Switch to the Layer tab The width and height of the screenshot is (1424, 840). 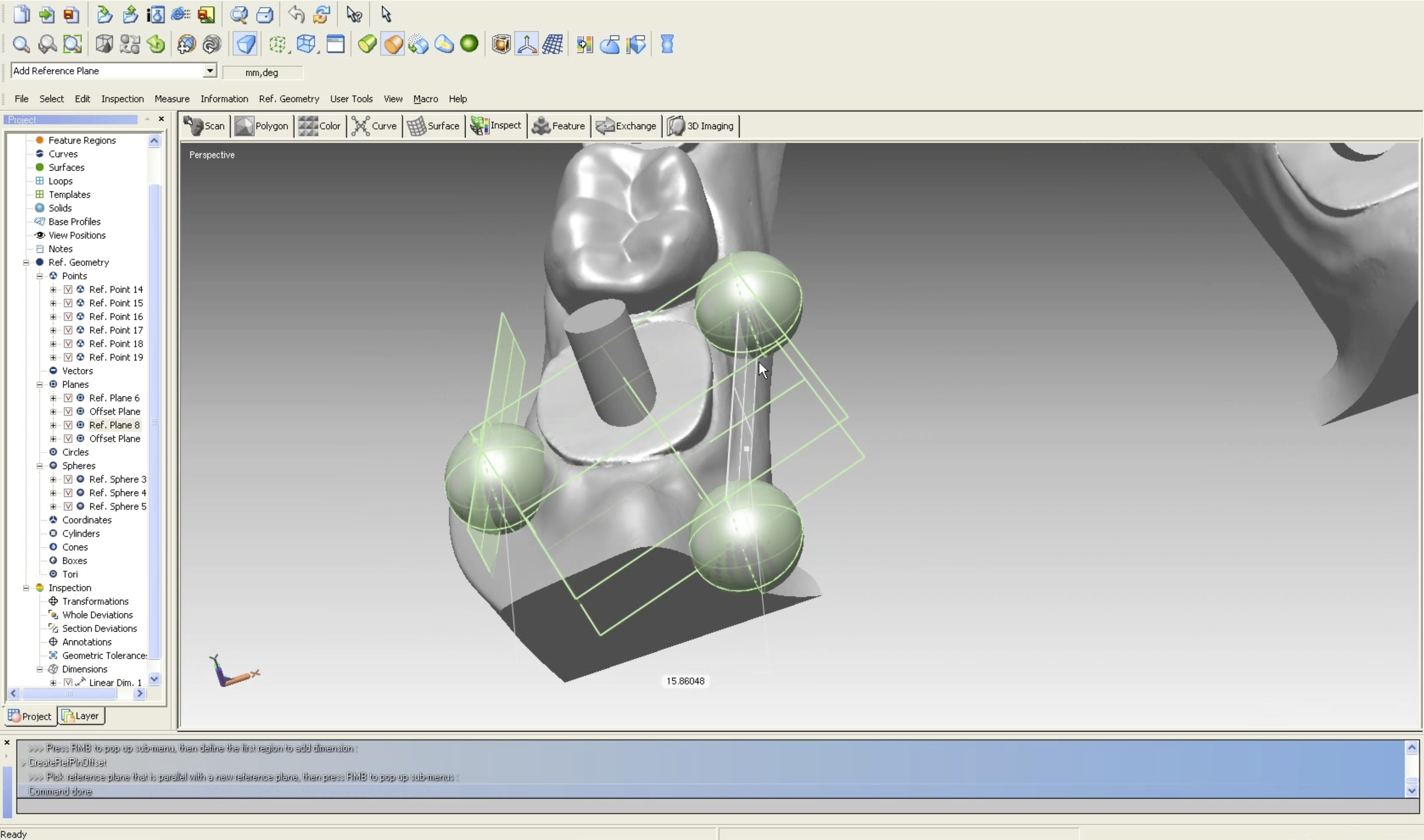[81, 716]
